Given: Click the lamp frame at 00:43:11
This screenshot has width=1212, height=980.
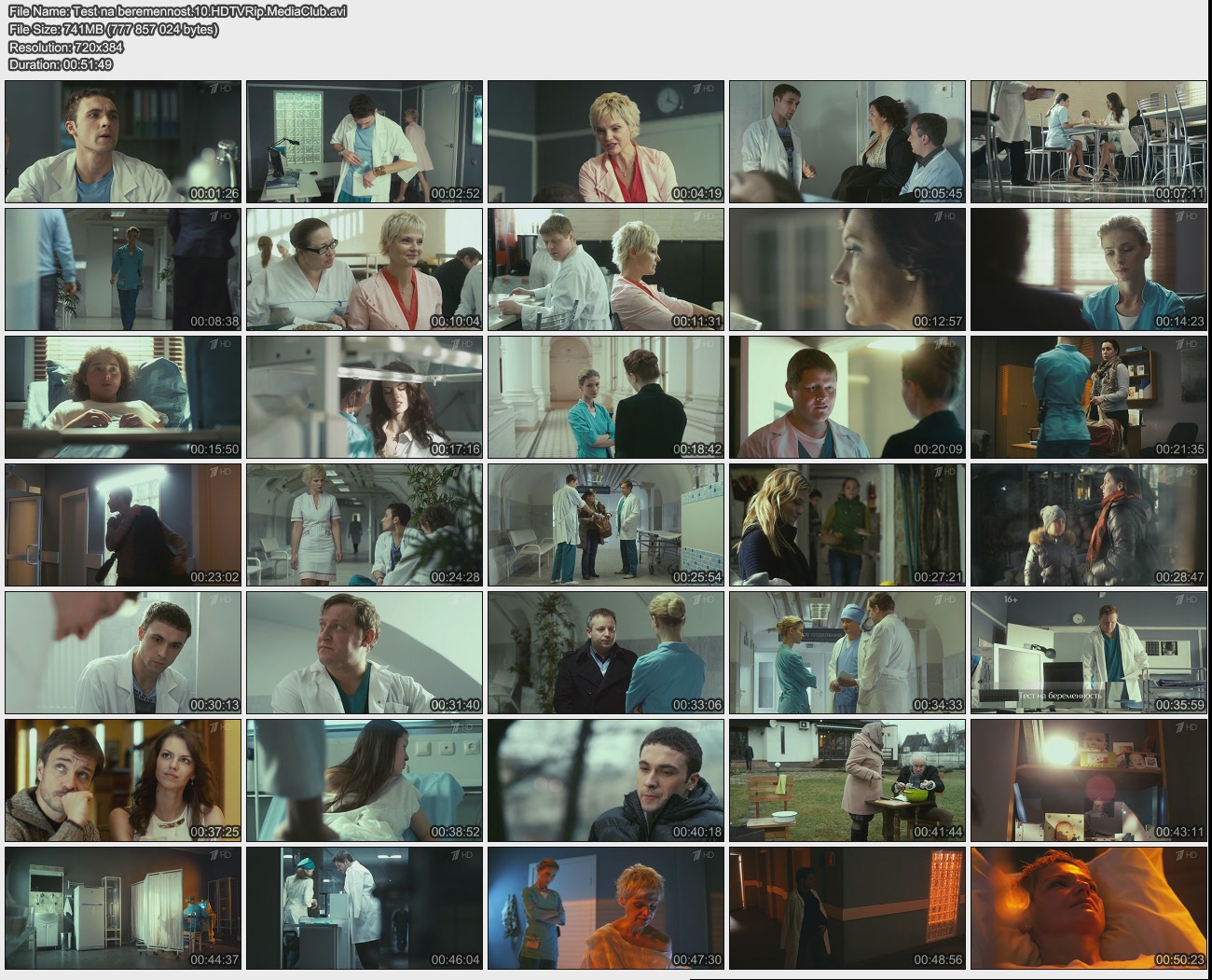Looking at the screenshot, I should point(1088,780).
